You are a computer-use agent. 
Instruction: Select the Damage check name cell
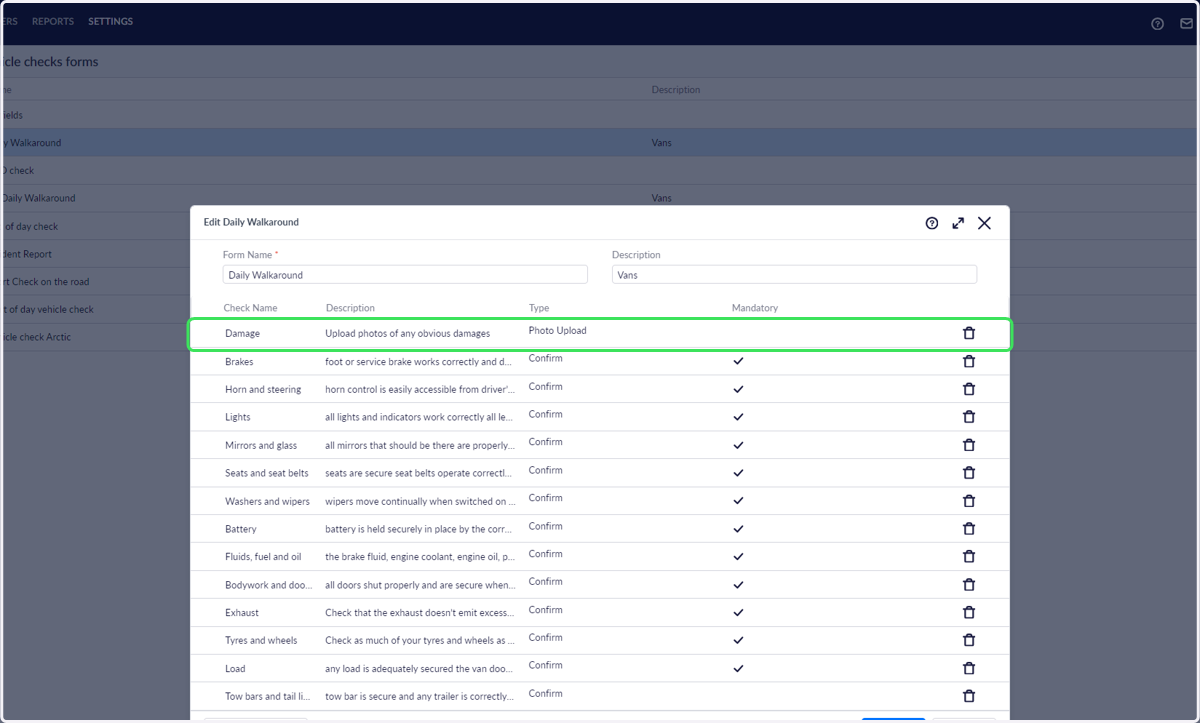242,333
